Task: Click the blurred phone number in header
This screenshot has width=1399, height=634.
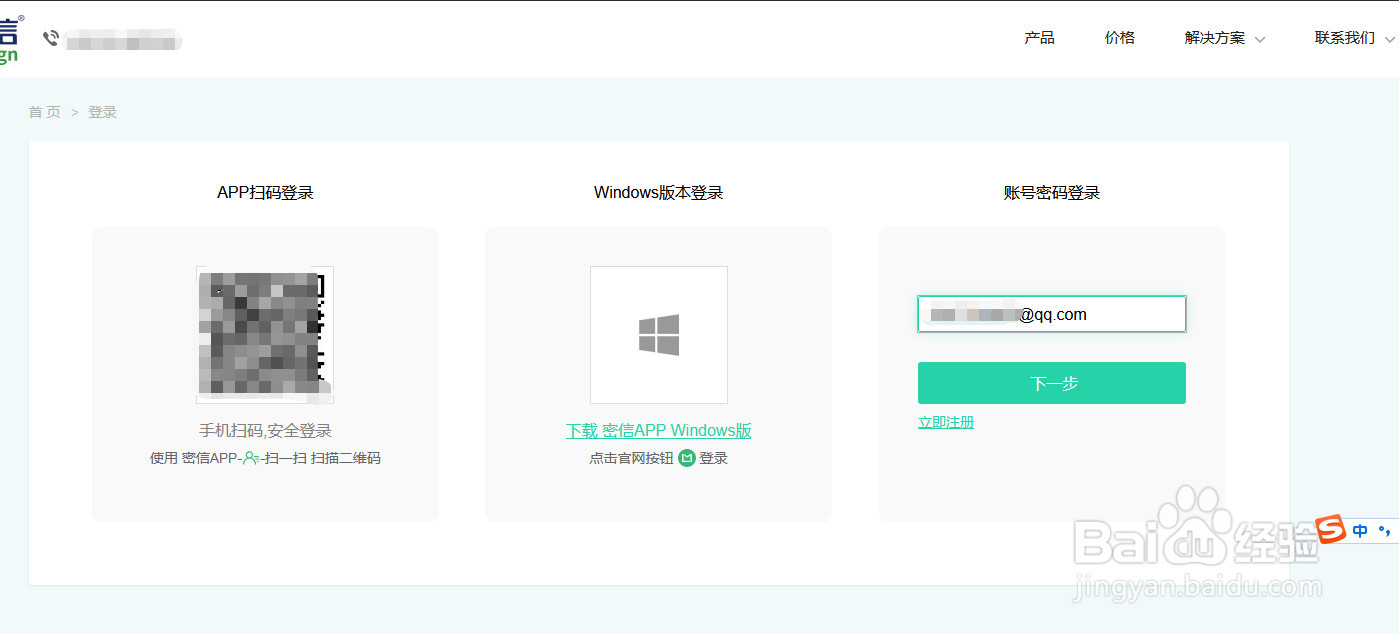Action: [124, 40]
